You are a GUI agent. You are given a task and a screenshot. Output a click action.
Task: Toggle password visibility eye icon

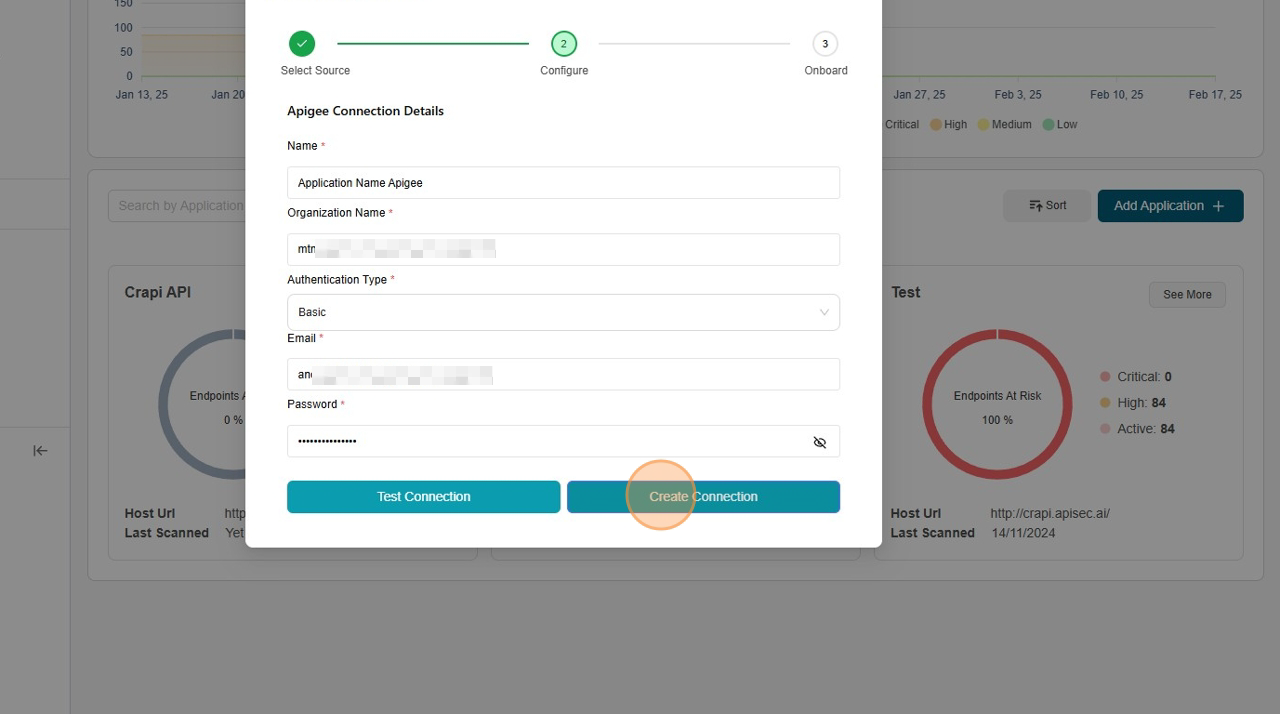pyautogui.click(x=819, y=442)
